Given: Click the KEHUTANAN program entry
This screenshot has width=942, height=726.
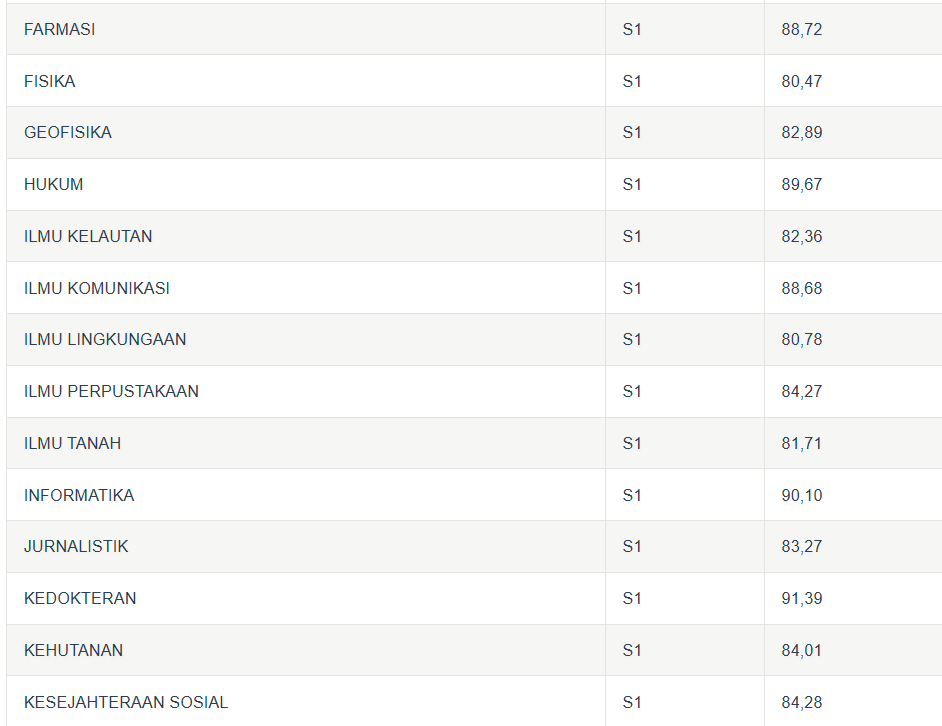Looking at the screenshot, I should (x=74, y=651).
